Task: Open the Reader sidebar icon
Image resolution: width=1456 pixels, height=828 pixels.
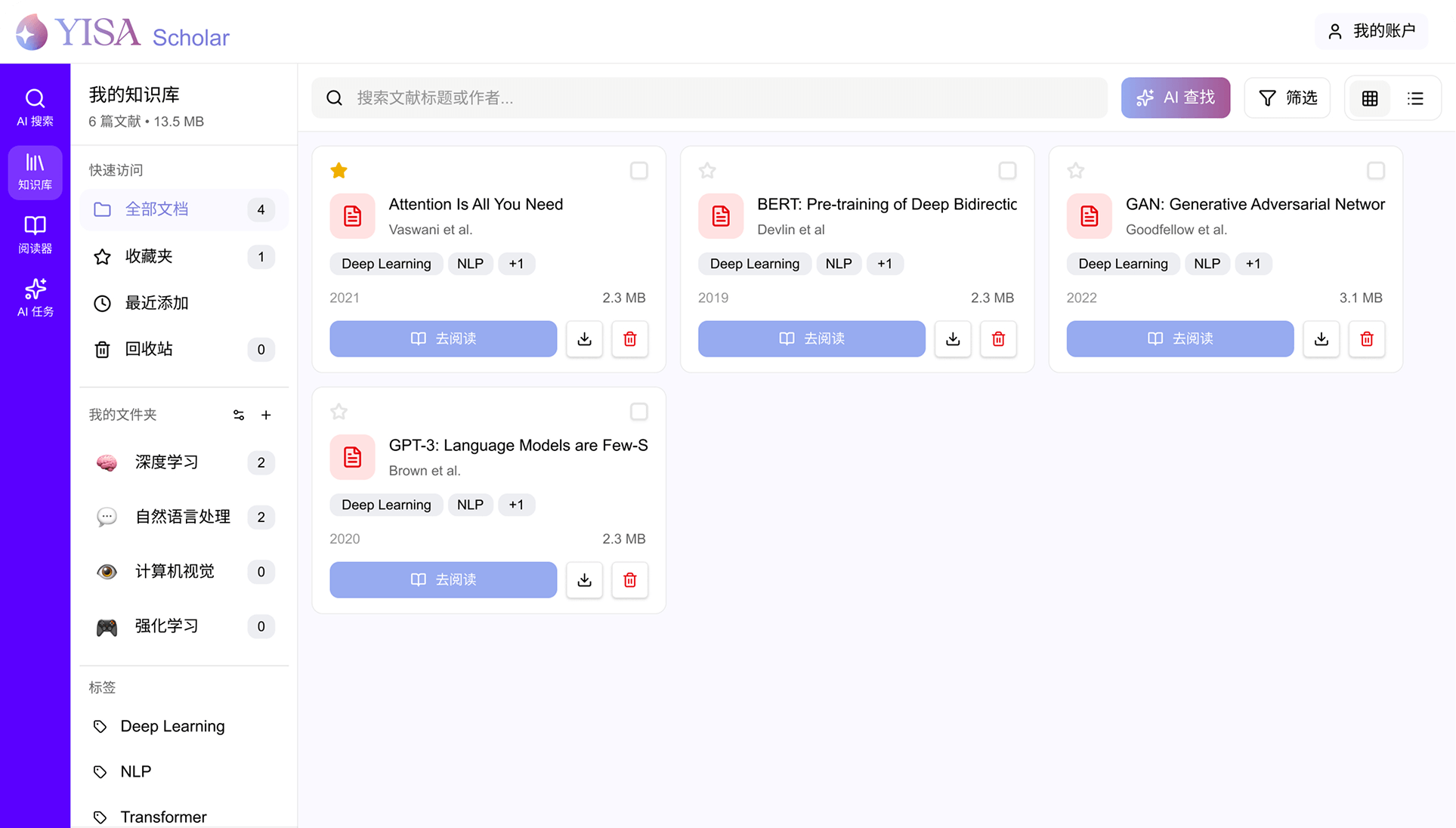Action: coord(35,234)
